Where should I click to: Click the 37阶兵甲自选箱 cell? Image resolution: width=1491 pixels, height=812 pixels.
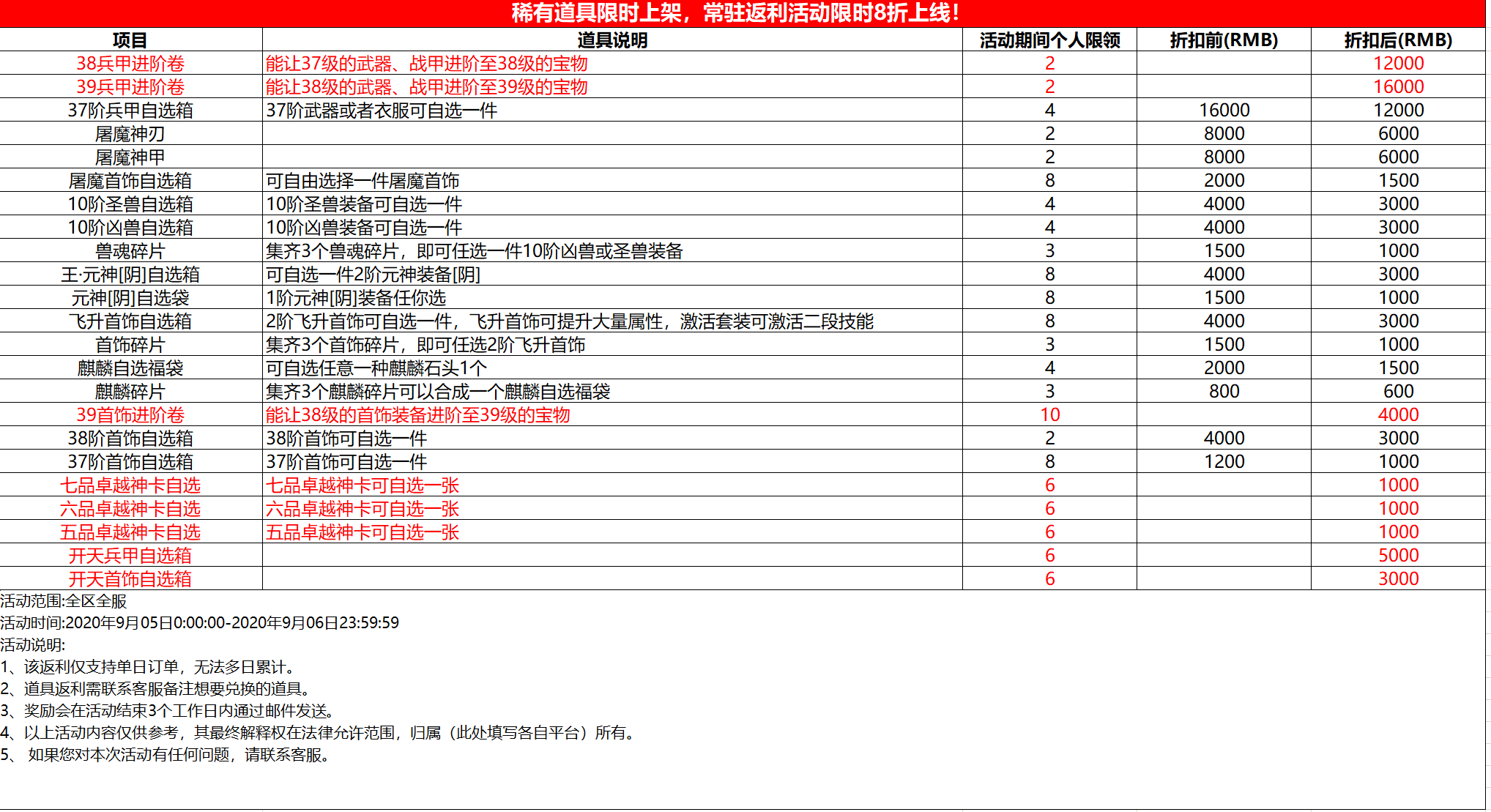(130, 110)
